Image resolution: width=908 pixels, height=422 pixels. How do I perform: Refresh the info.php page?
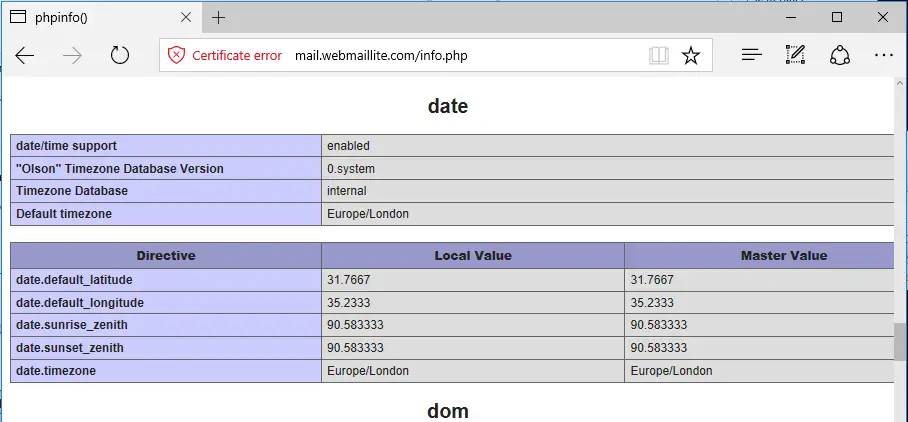click(120, 56)
